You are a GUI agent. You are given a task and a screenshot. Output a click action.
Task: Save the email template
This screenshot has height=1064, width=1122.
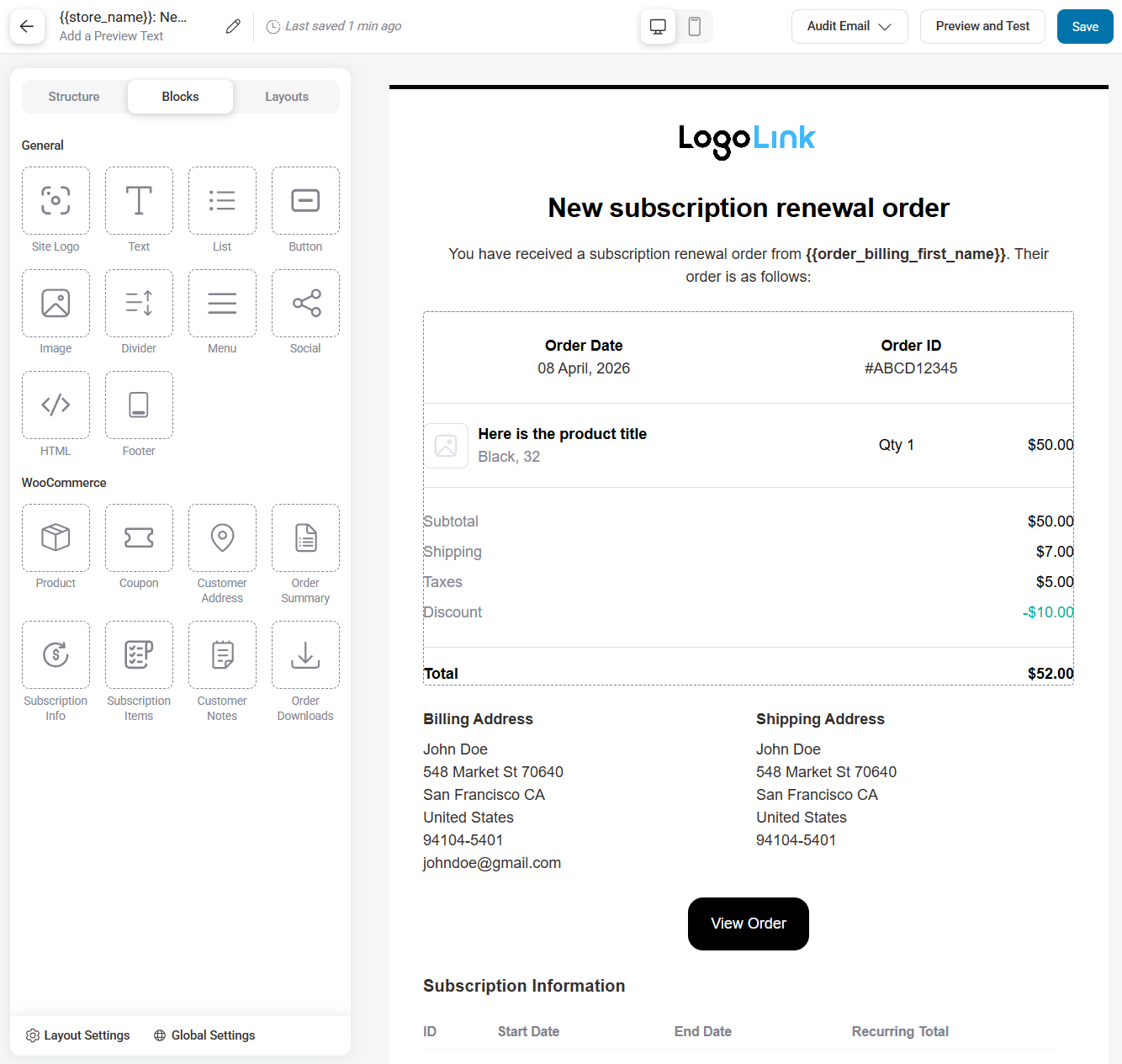(x=1084, y=26)
